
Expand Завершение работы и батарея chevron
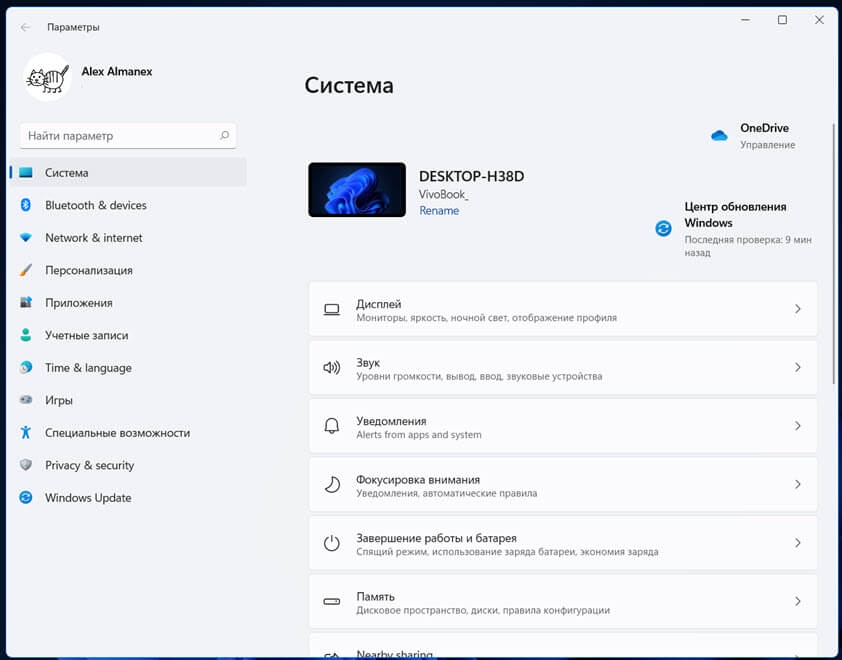[x=797, y=543]
